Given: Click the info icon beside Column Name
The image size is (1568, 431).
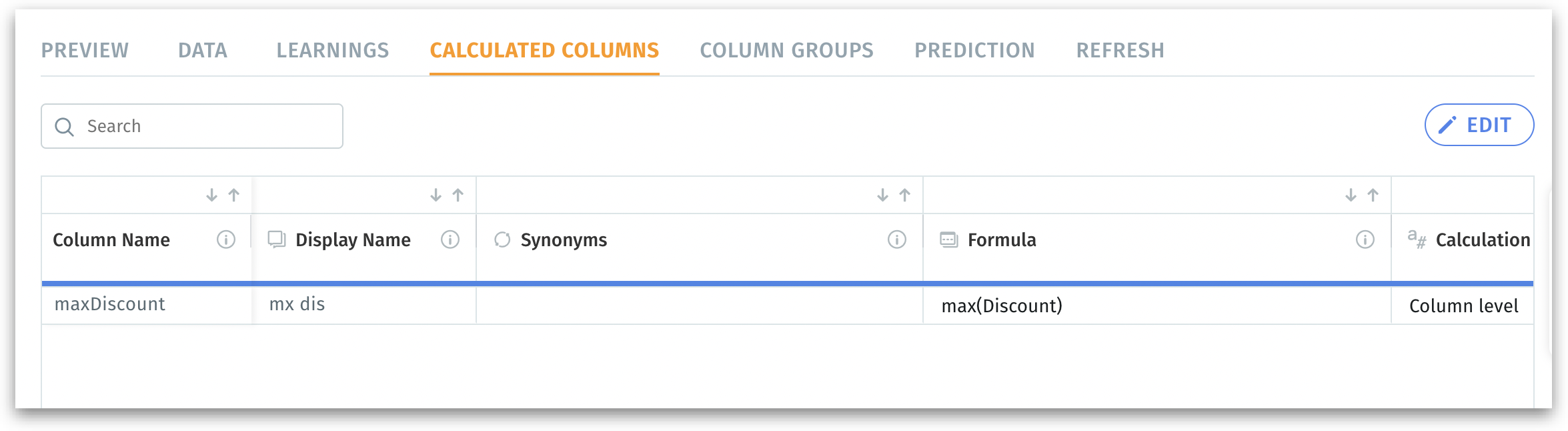Looking at the screenshot, I should pyautogui.click(x=226, y=240).
